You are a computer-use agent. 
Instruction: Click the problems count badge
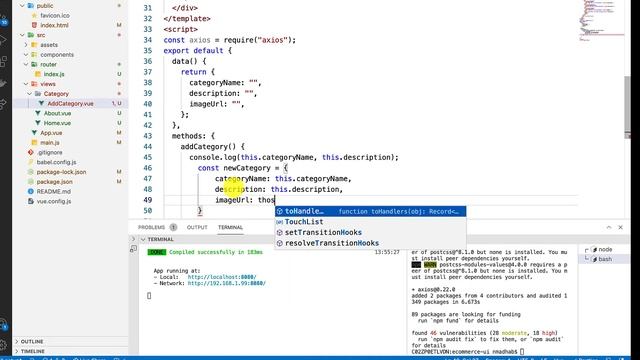173,227
